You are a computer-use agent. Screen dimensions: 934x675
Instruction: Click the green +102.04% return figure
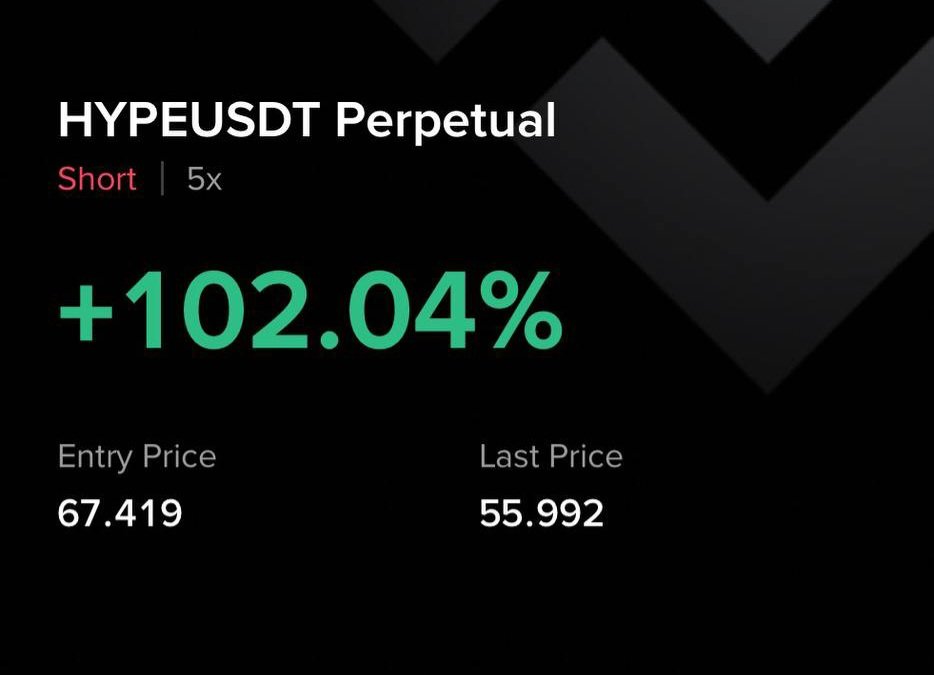point(310,310)
